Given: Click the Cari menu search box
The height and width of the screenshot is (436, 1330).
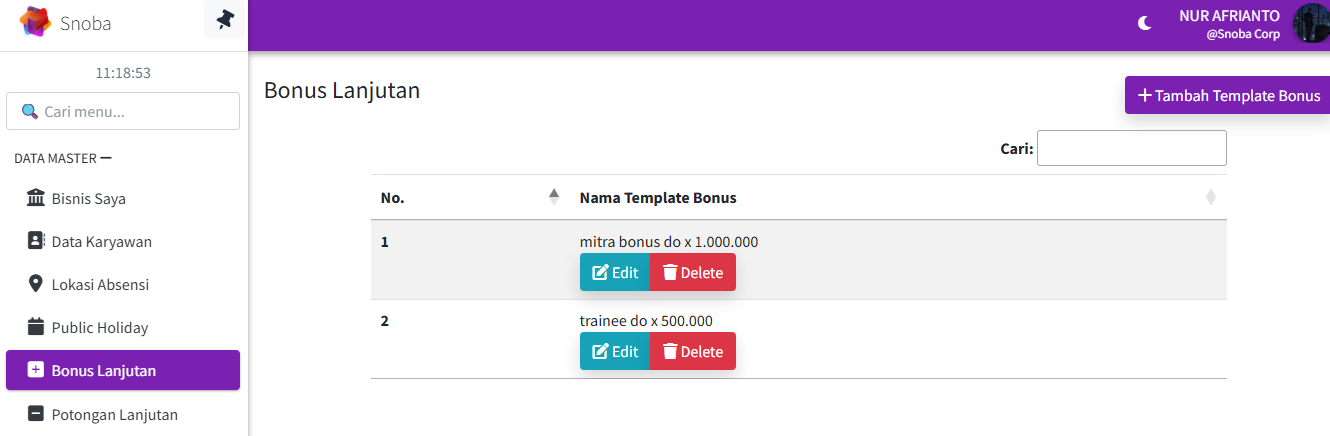Looking at the screenshot, I should coord(123,111).
